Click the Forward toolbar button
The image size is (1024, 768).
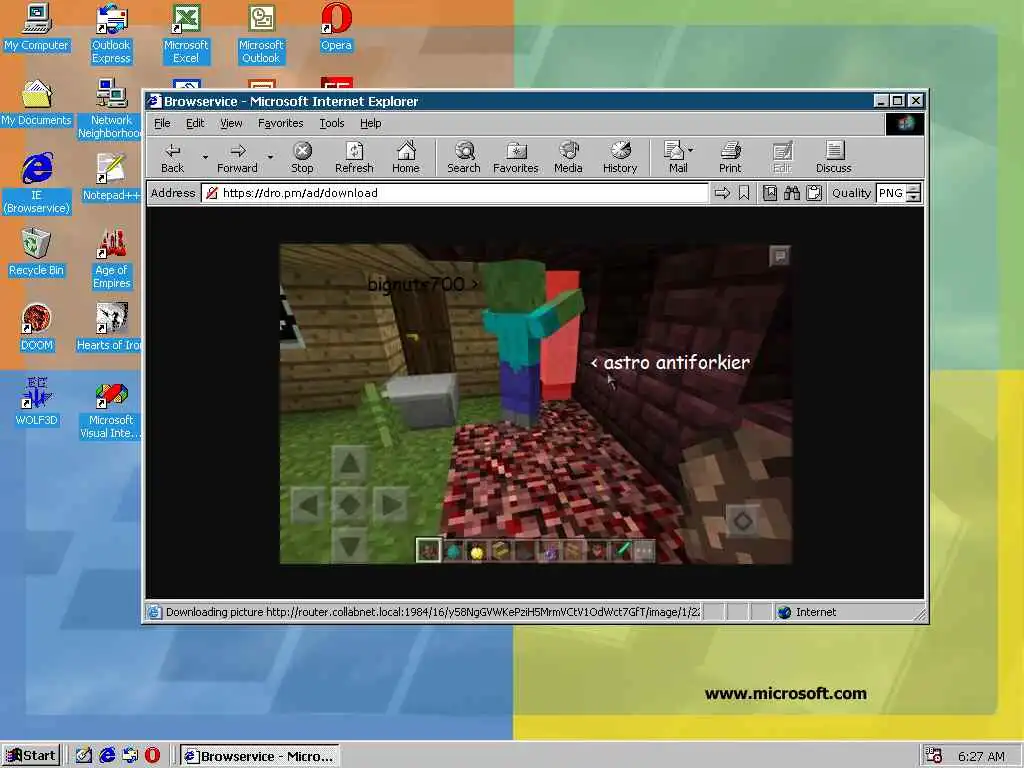[237, 157]
